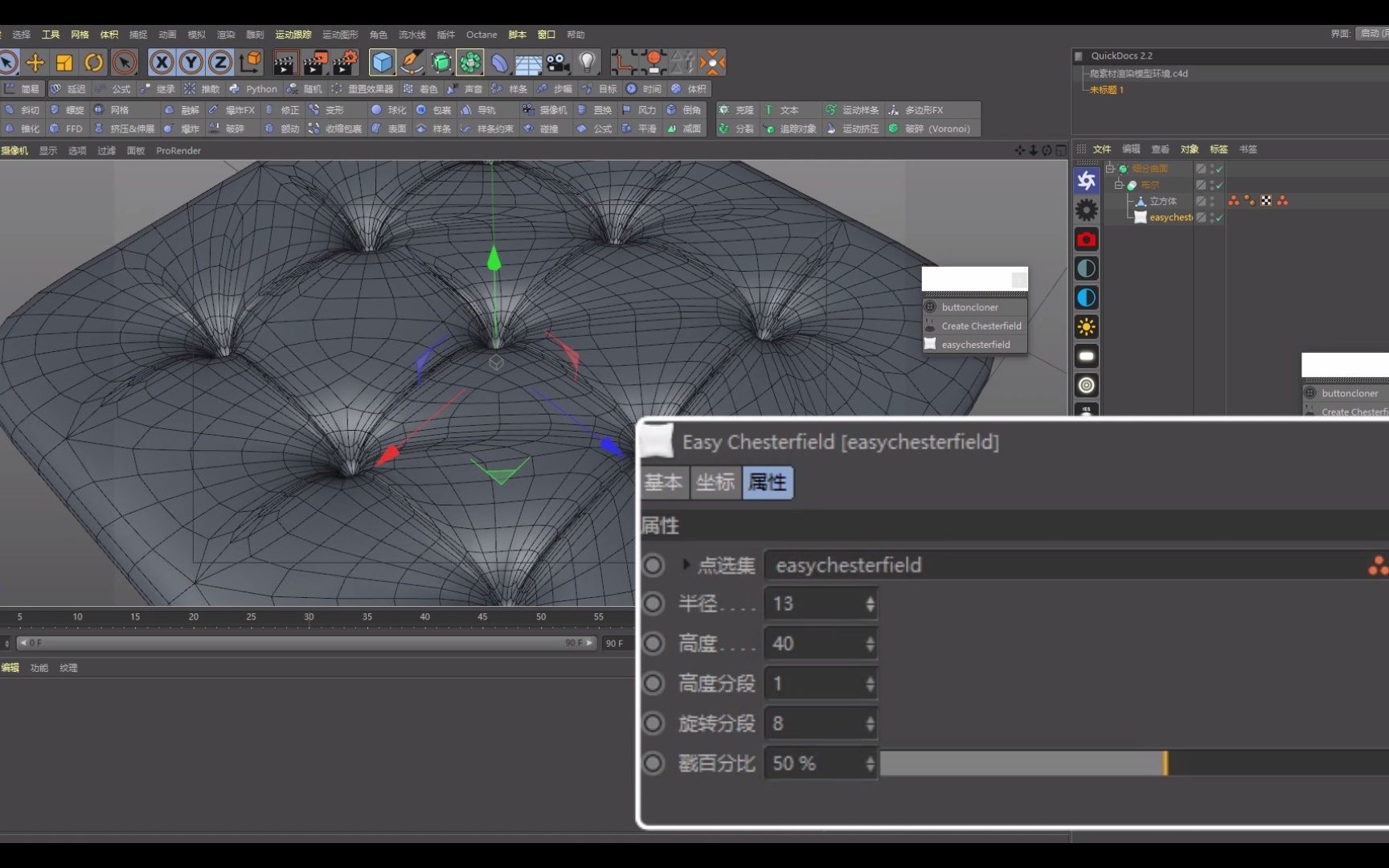Toggle enable checkmark for 细分曲面

(1219, 169)
